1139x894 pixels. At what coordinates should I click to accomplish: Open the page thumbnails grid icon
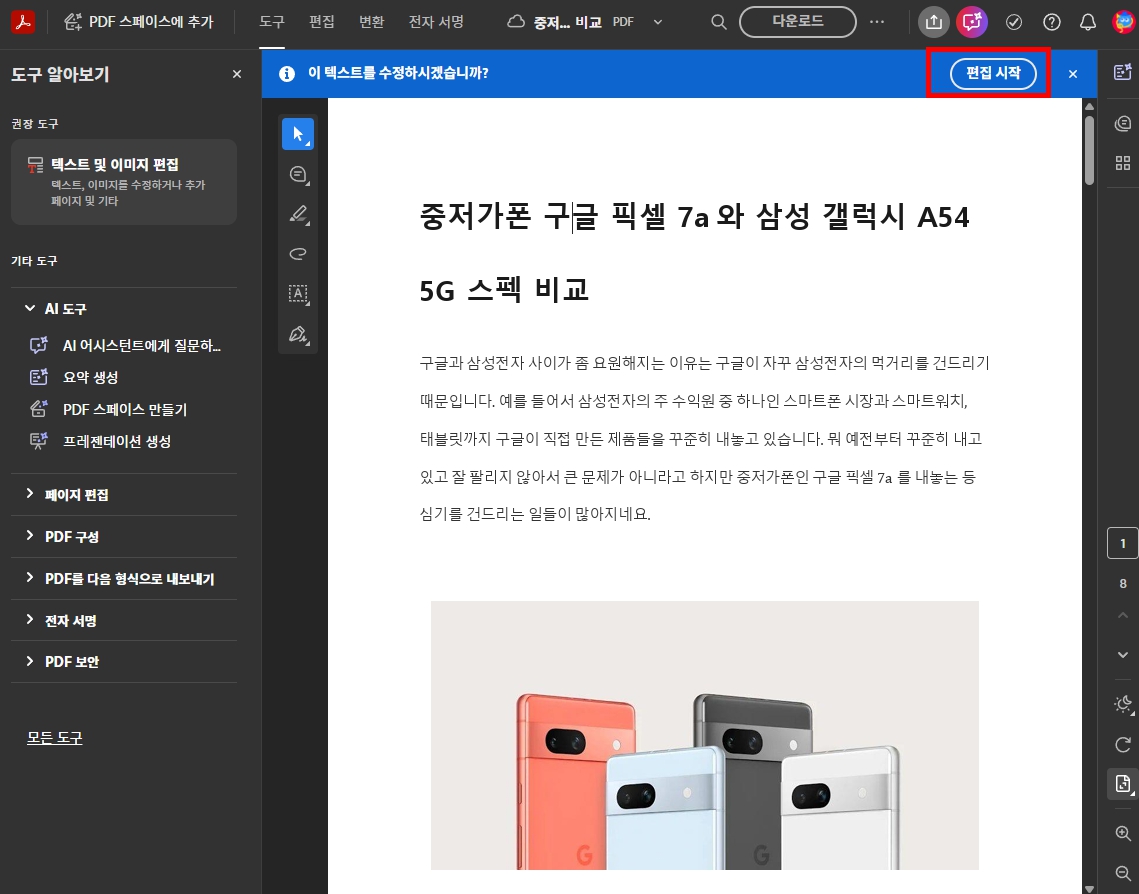coord(1122,163)
